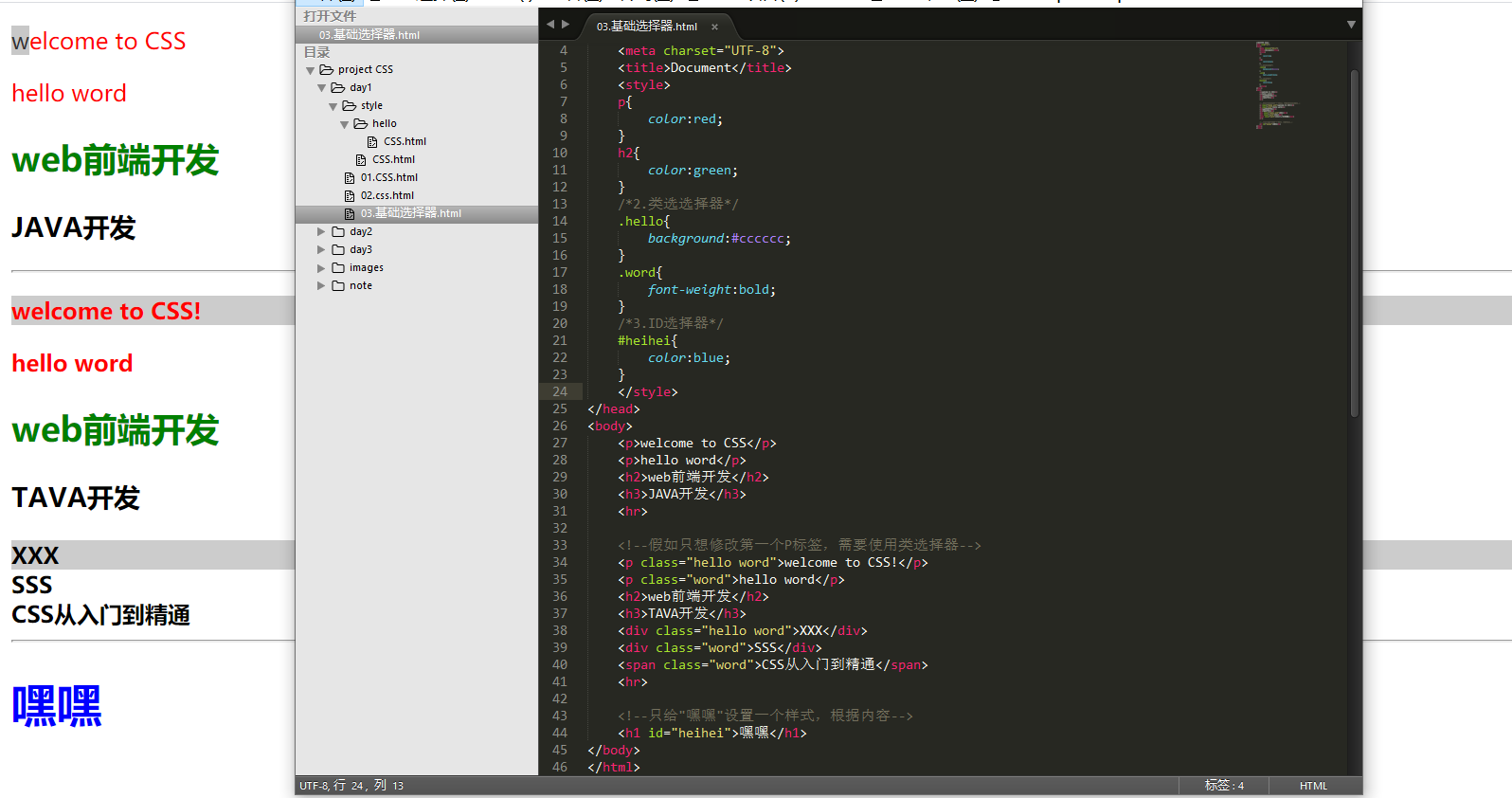Click the hello folder icon
The height and width of the screenshot is (798, 1512).
(361, 123)
